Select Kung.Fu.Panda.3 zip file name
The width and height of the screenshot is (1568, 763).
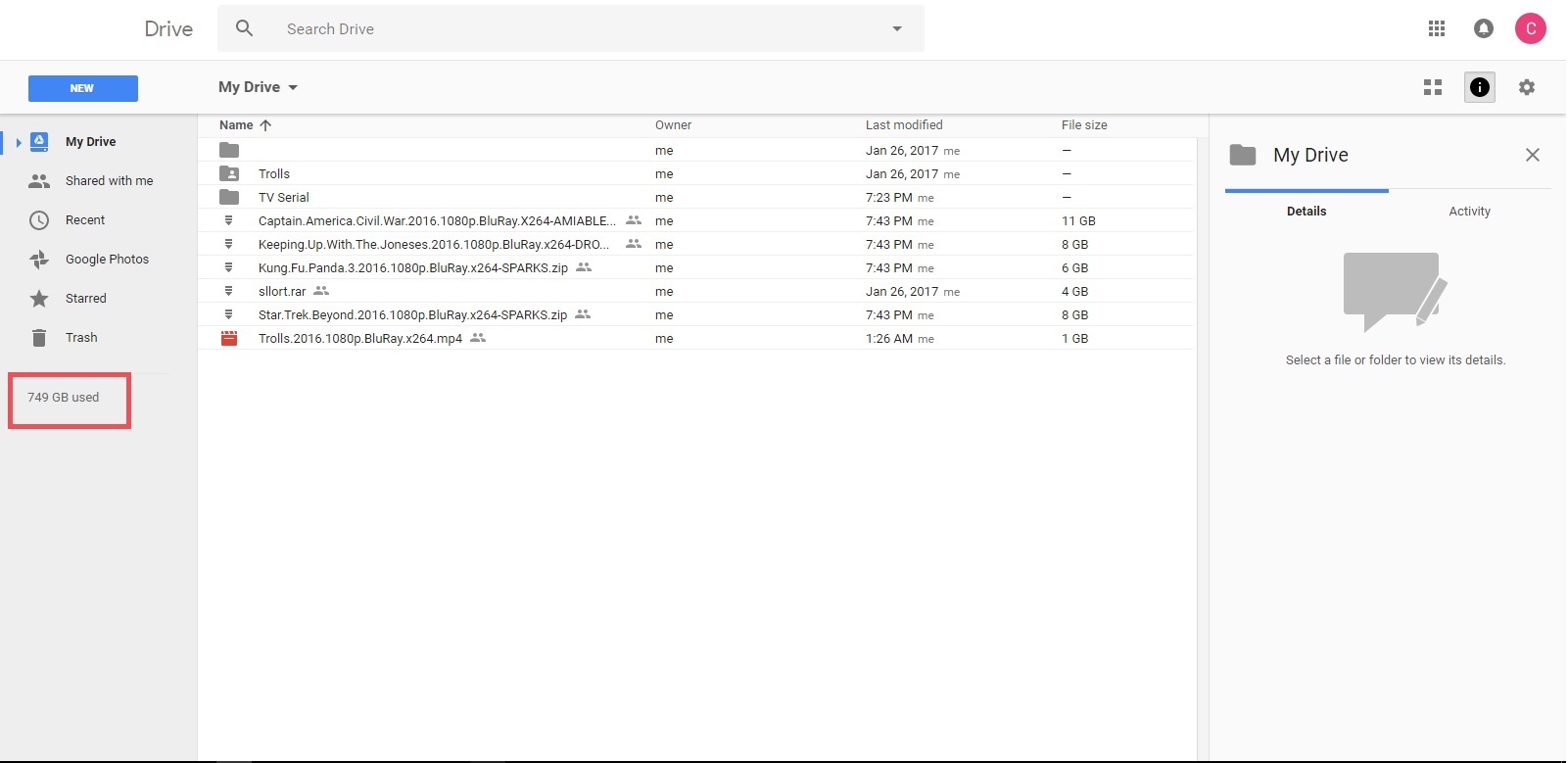click(413, 268)
